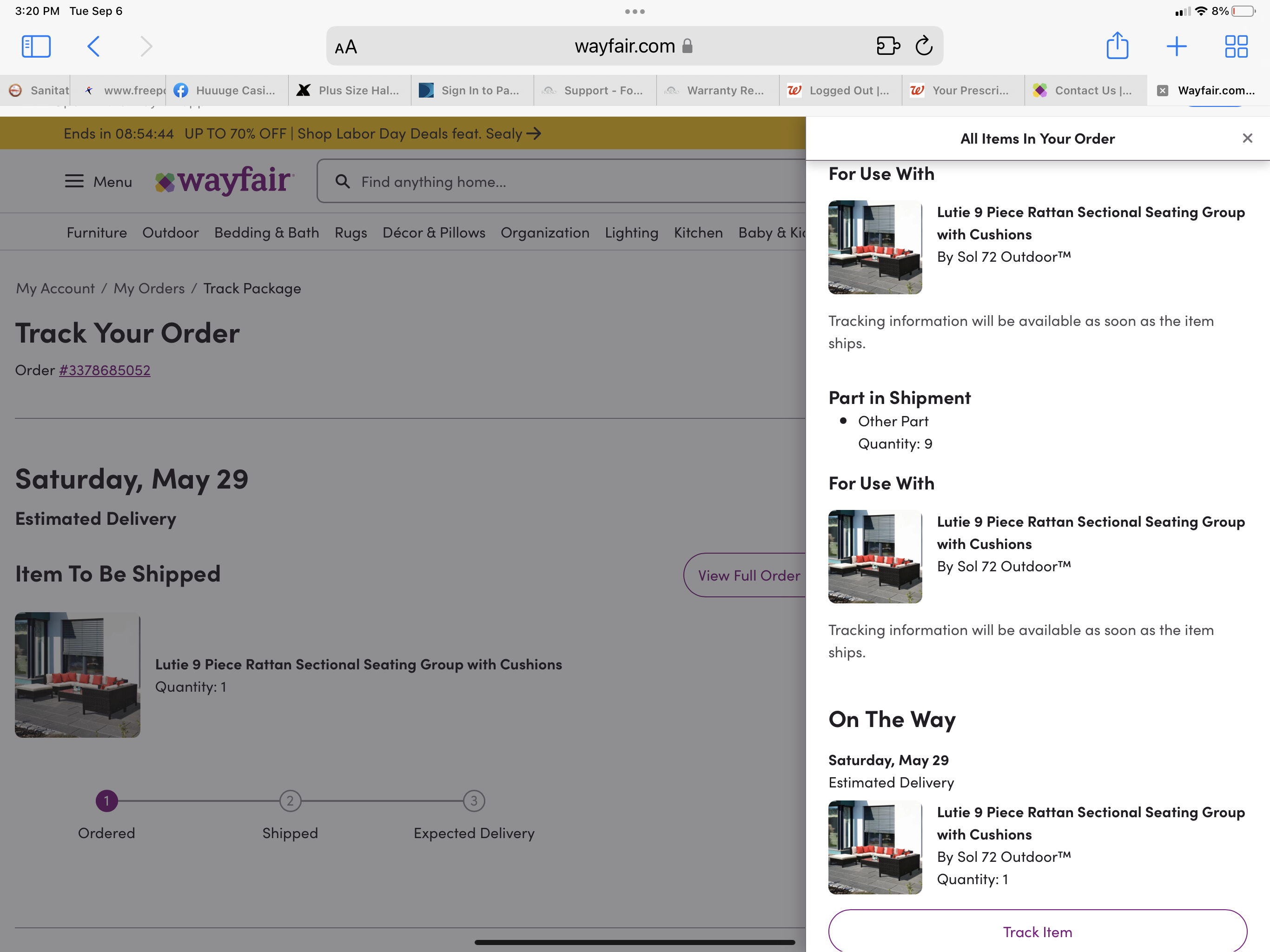Open a new tab with plus icon
The image size is (1270, 952).
tap(1177, 46)
